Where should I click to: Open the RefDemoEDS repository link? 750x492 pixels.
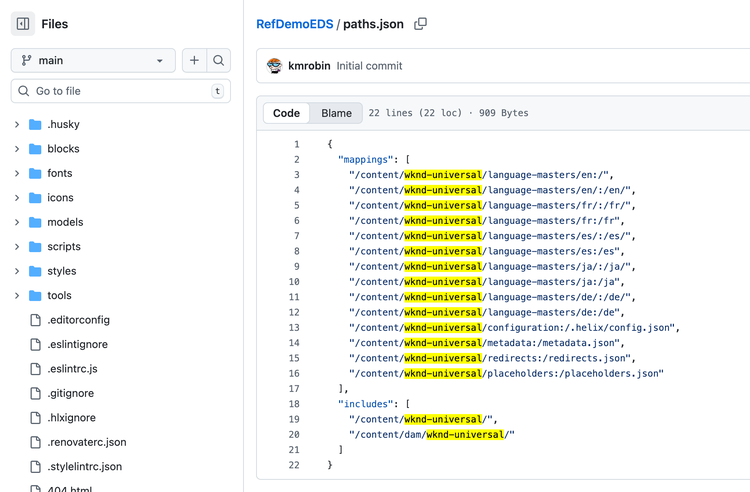point(294,24)
